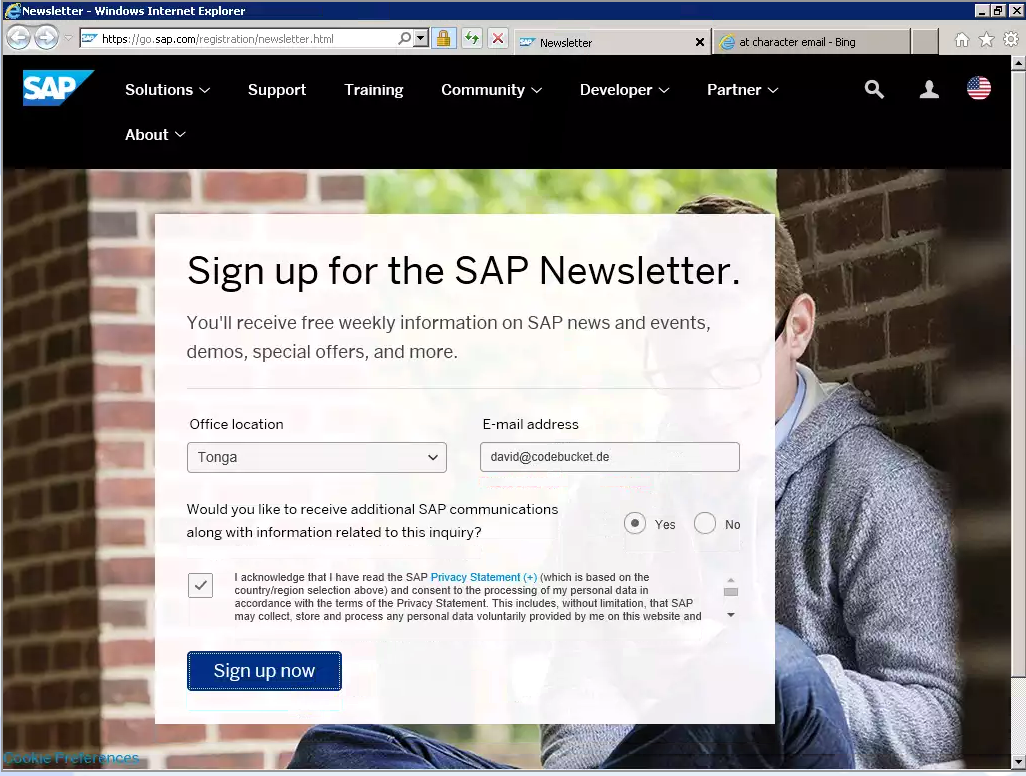Click the 'Office location' label
The width and height of the screenshot is (1026, 776).
[x=236, y=424]
